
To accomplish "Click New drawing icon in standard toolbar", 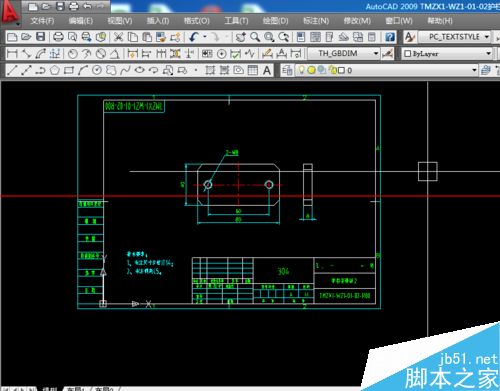I will click(x=12, y=37).
